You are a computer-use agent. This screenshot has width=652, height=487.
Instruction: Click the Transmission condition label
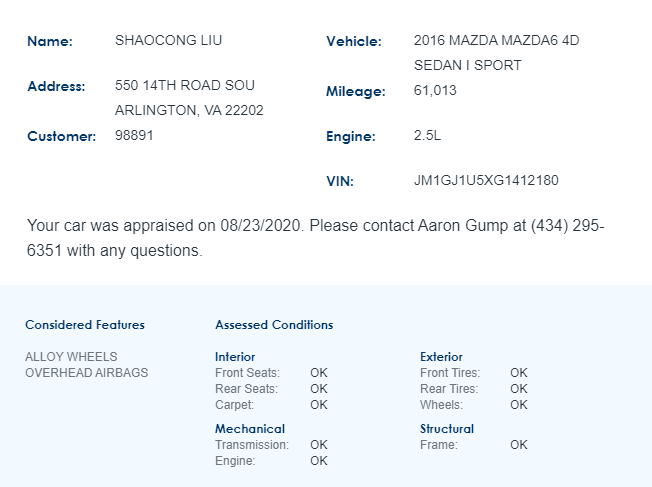[x=252, y=445]
